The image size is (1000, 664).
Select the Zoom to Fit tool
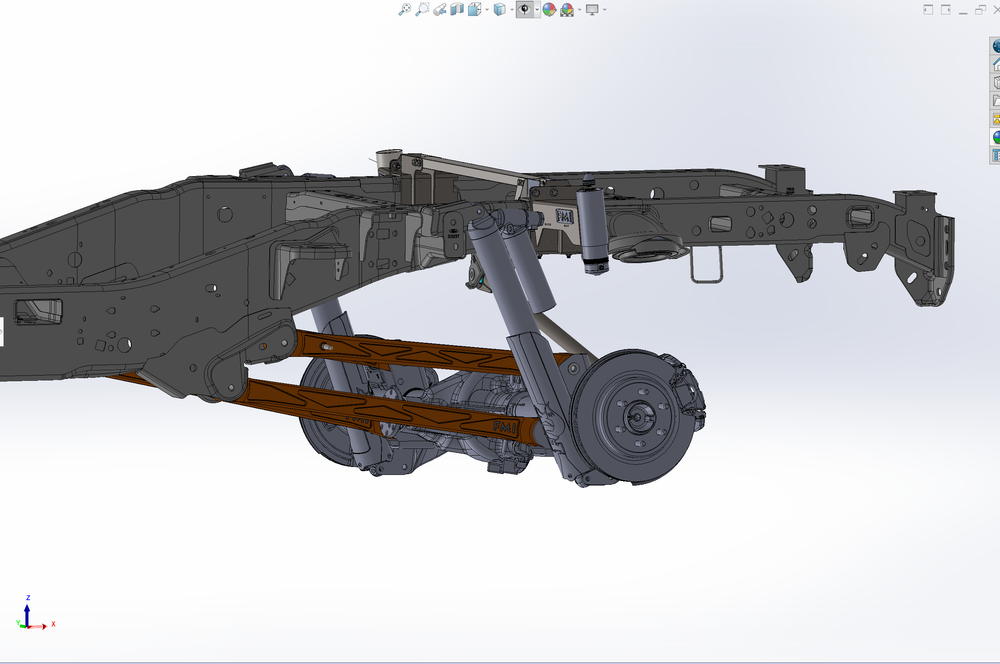coord(404,10)
